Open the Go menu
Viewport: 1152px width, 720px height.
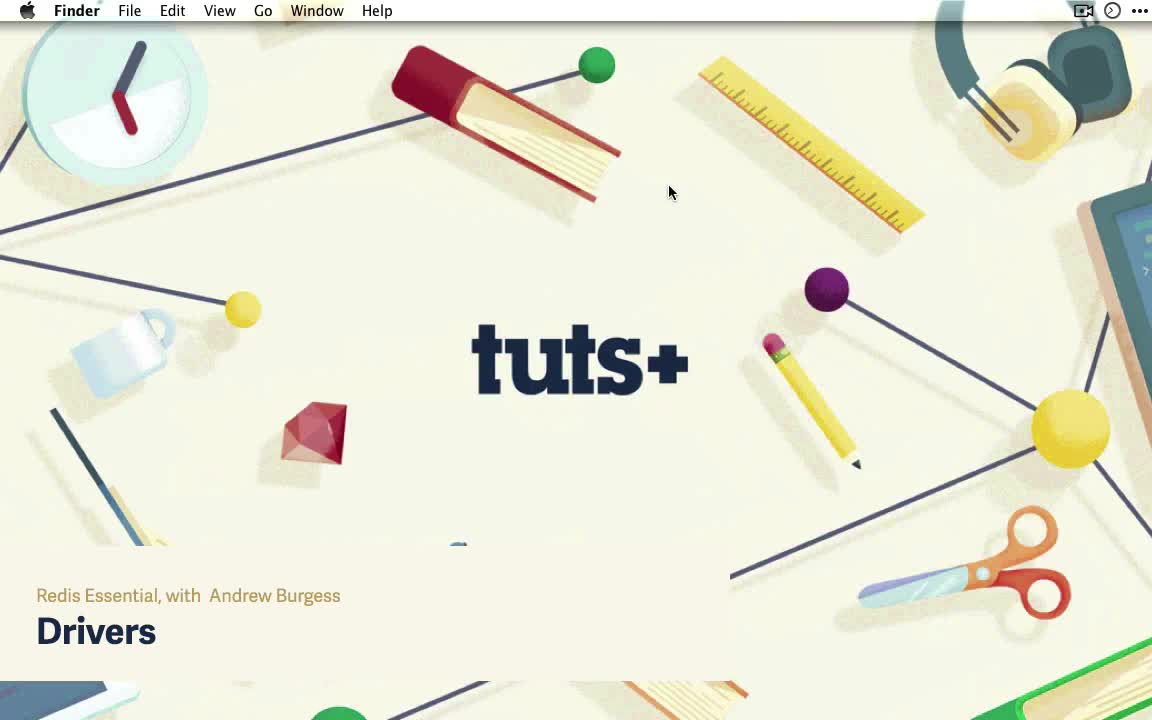pyautogui.click(x=263, y=11)
